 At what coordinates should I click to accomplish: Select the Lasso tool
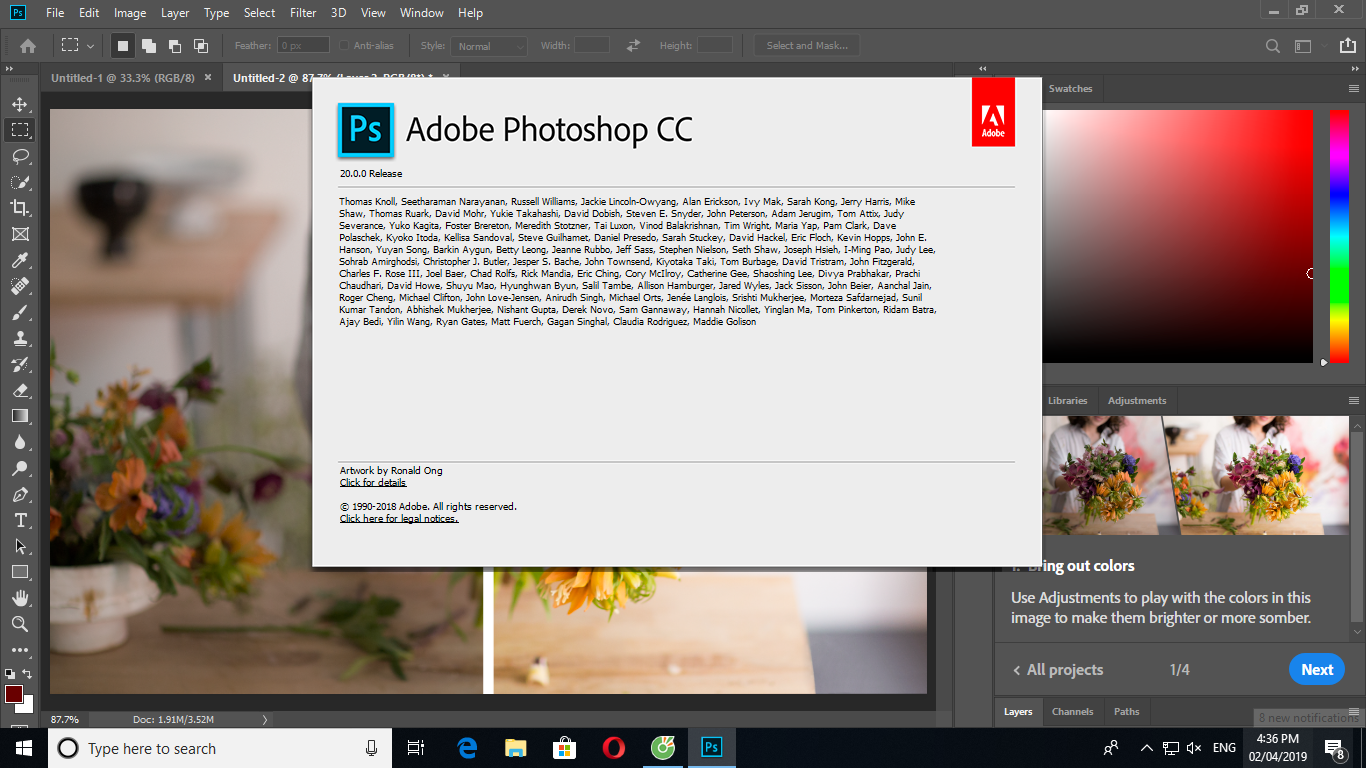[20, 156]
